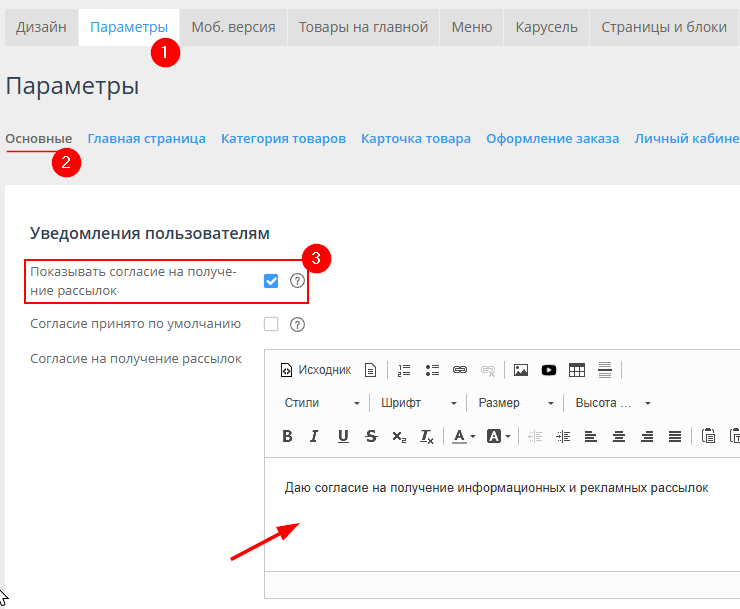The image size is (740, 609).
Task: Insert a hyperlink with link icon
Action: click(x=460, y=370)
